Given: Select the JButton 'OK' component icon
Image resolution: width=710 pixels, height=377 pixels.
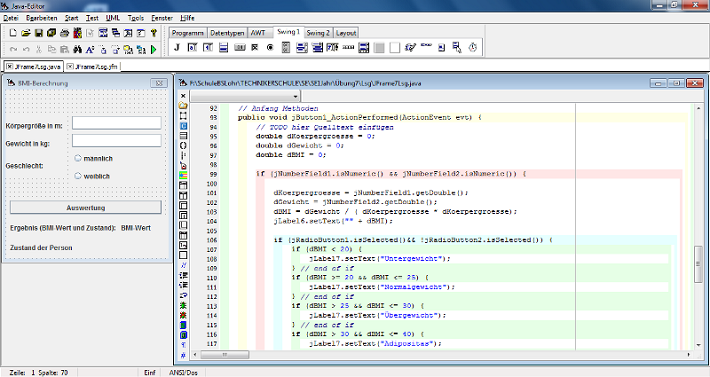Looking at the screenshot, I should [240, 47].
